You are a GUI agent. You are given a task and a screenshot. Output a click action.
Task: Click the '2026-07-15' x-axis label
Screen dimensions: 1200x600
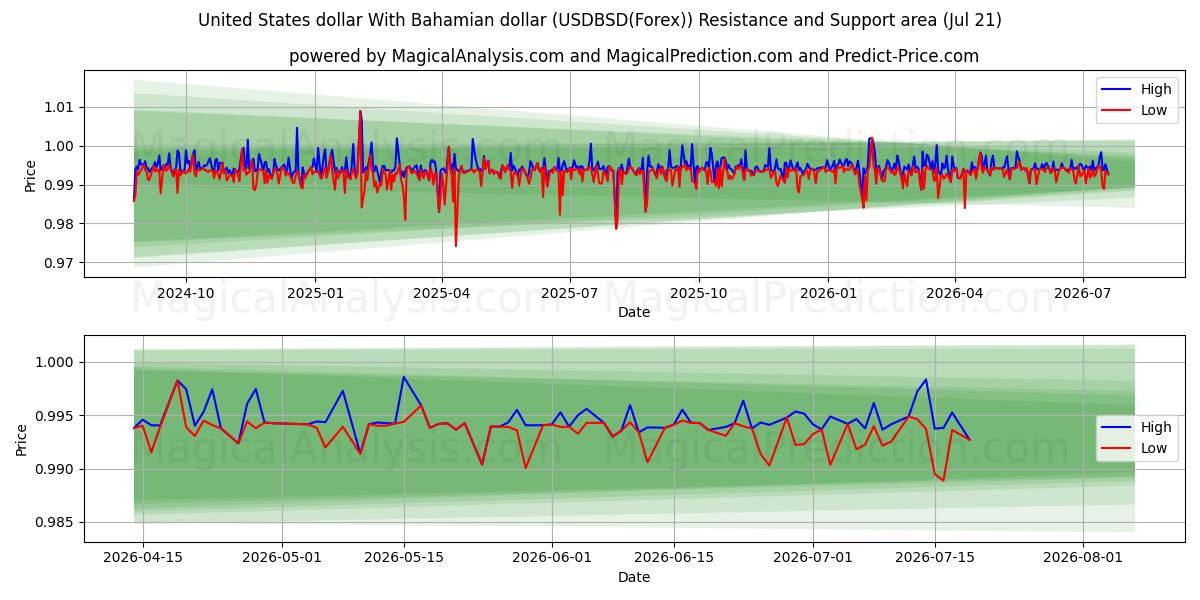pos(936,559)
